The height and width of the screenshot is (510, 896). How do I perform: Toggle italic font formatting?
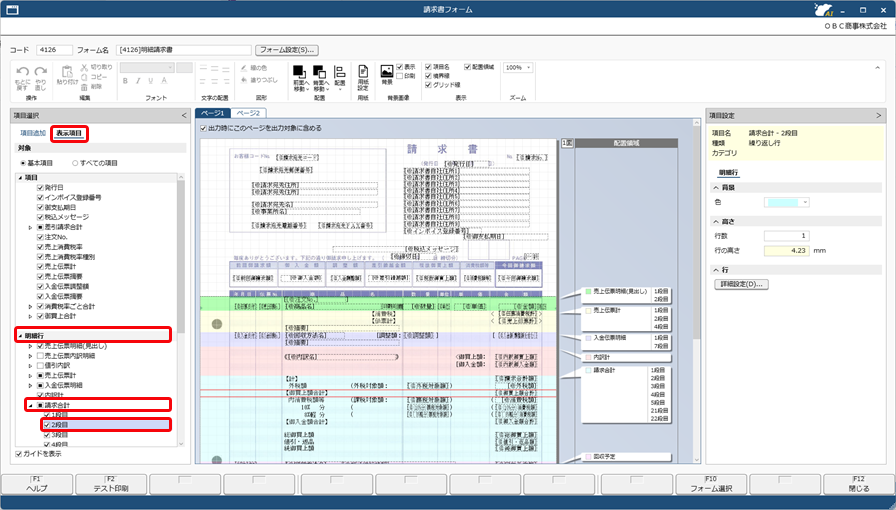click(138, 81)
